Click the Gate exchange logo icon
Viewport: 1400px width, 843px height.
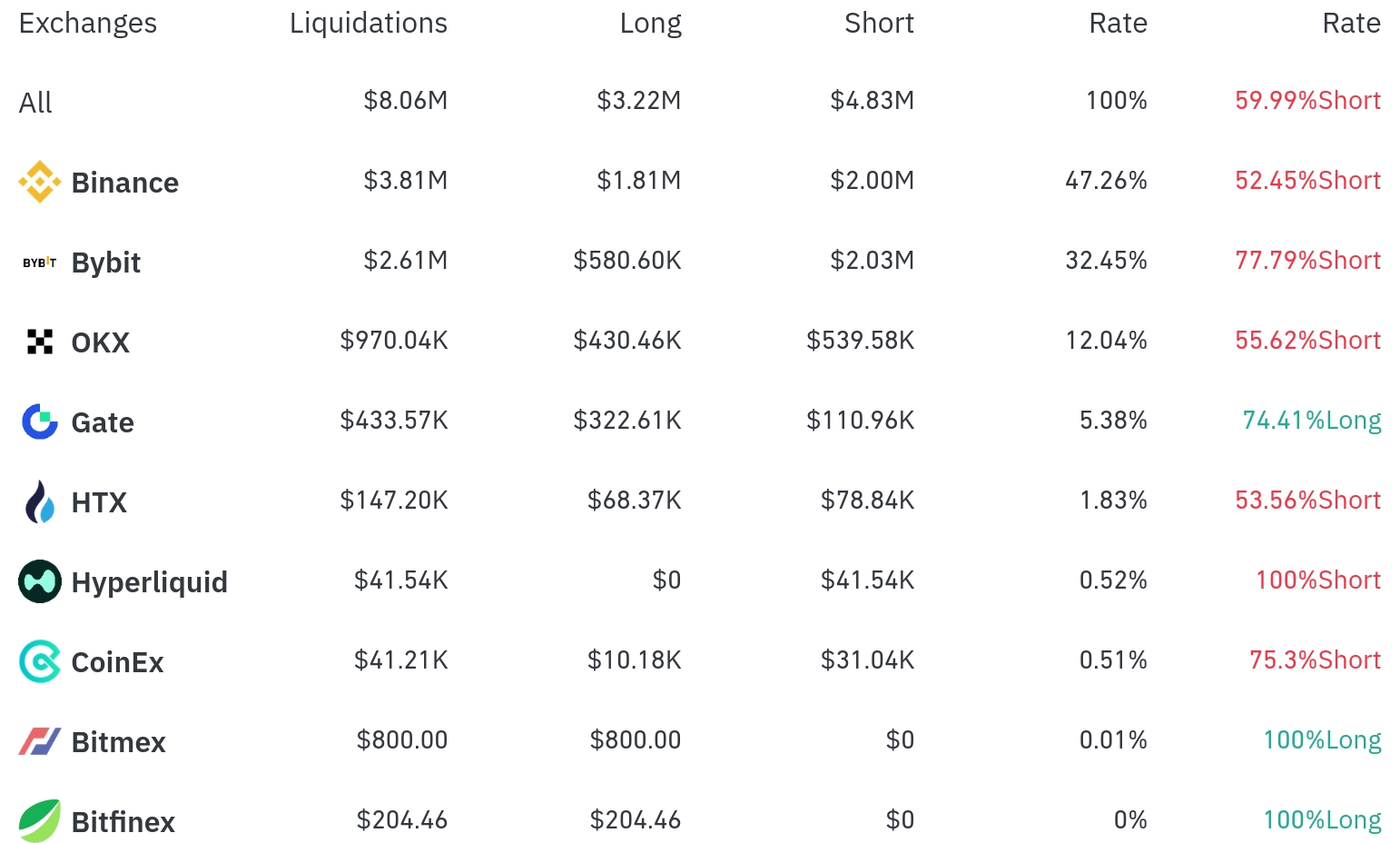(x=40, y=421)
